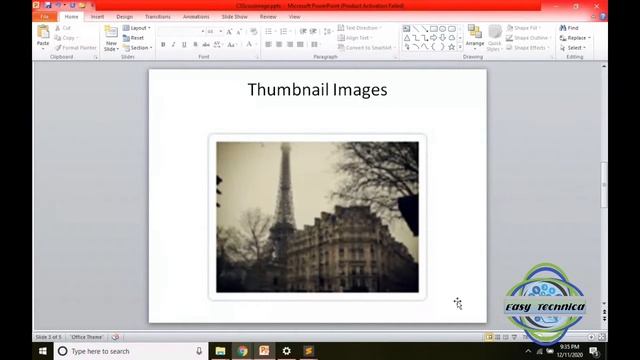This screenshot has height=360, width=640.
Task: Click the Numbering list icon
Action: tap(284, 31)
